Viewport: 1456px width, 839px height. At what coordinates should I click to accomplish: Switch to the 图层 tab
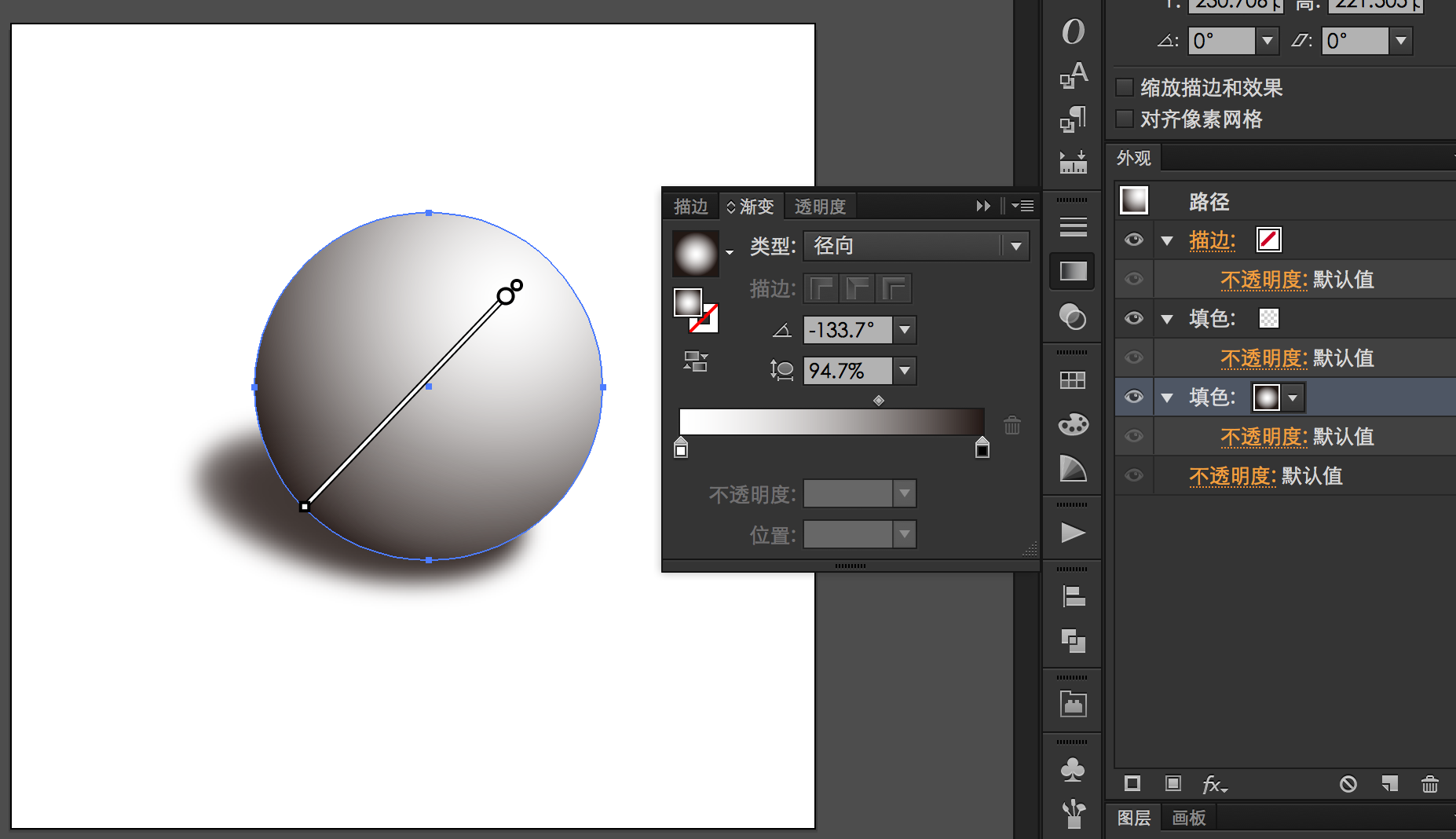coord(1133,818)
